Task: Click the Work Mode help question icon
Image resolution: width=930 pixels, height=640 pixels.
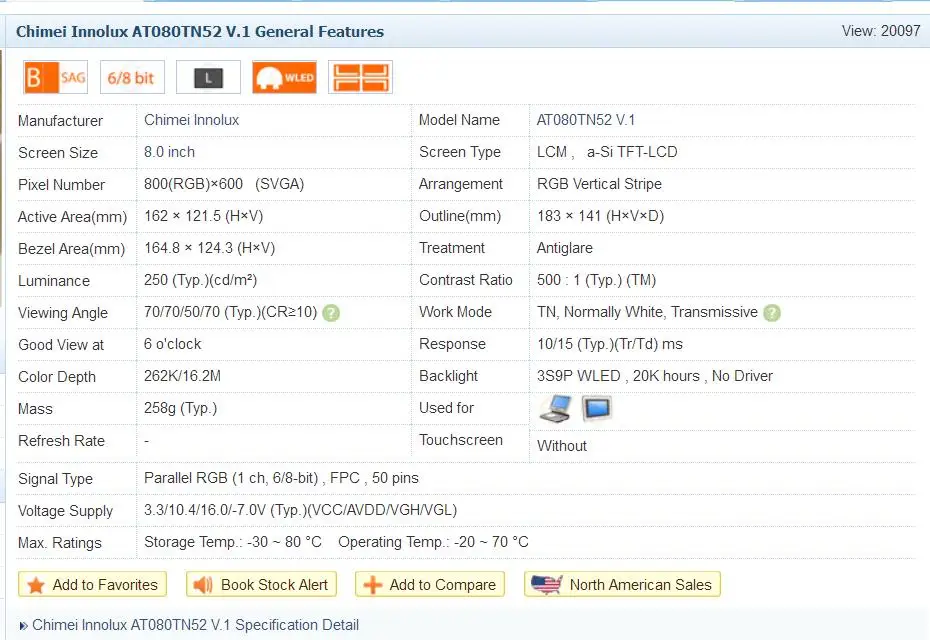Action: click(x=772, y=313)
